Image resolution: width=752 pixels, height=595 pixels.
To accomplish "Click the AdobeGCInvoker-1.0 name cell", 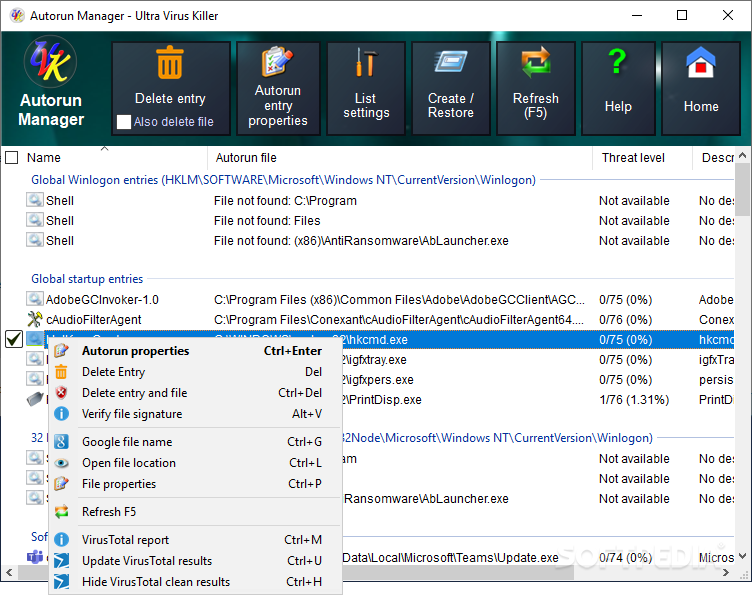I will [x=102, y=300].
